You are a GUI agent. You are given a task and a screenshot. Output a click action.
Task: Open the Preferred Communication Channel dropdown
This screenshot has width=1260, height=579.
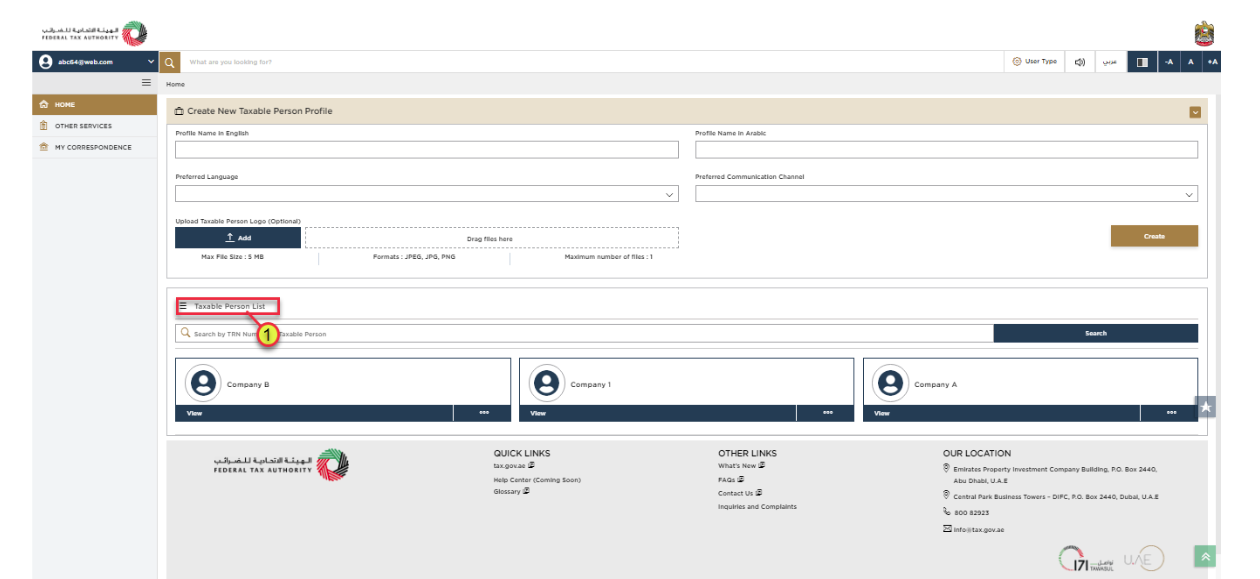click(946, 194)
